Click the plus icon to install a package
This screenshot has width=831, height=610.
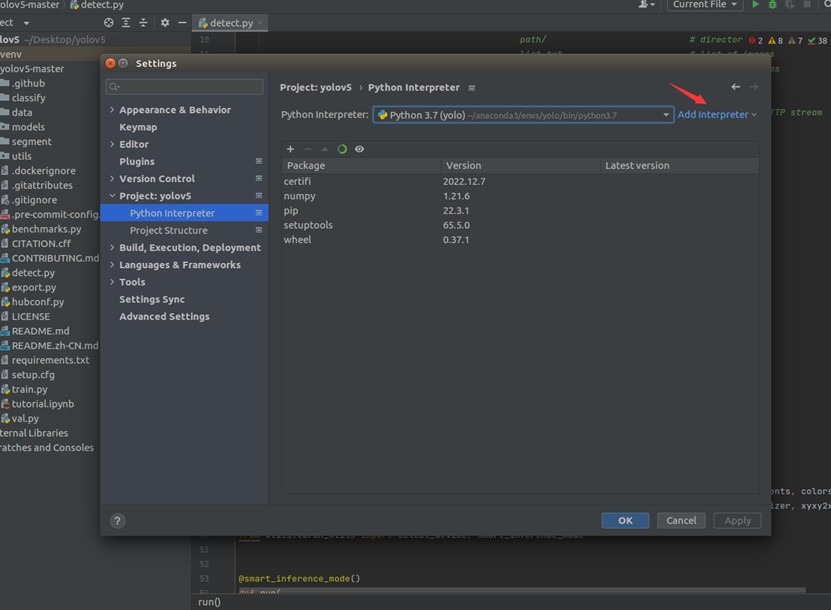tap(290, 149)
